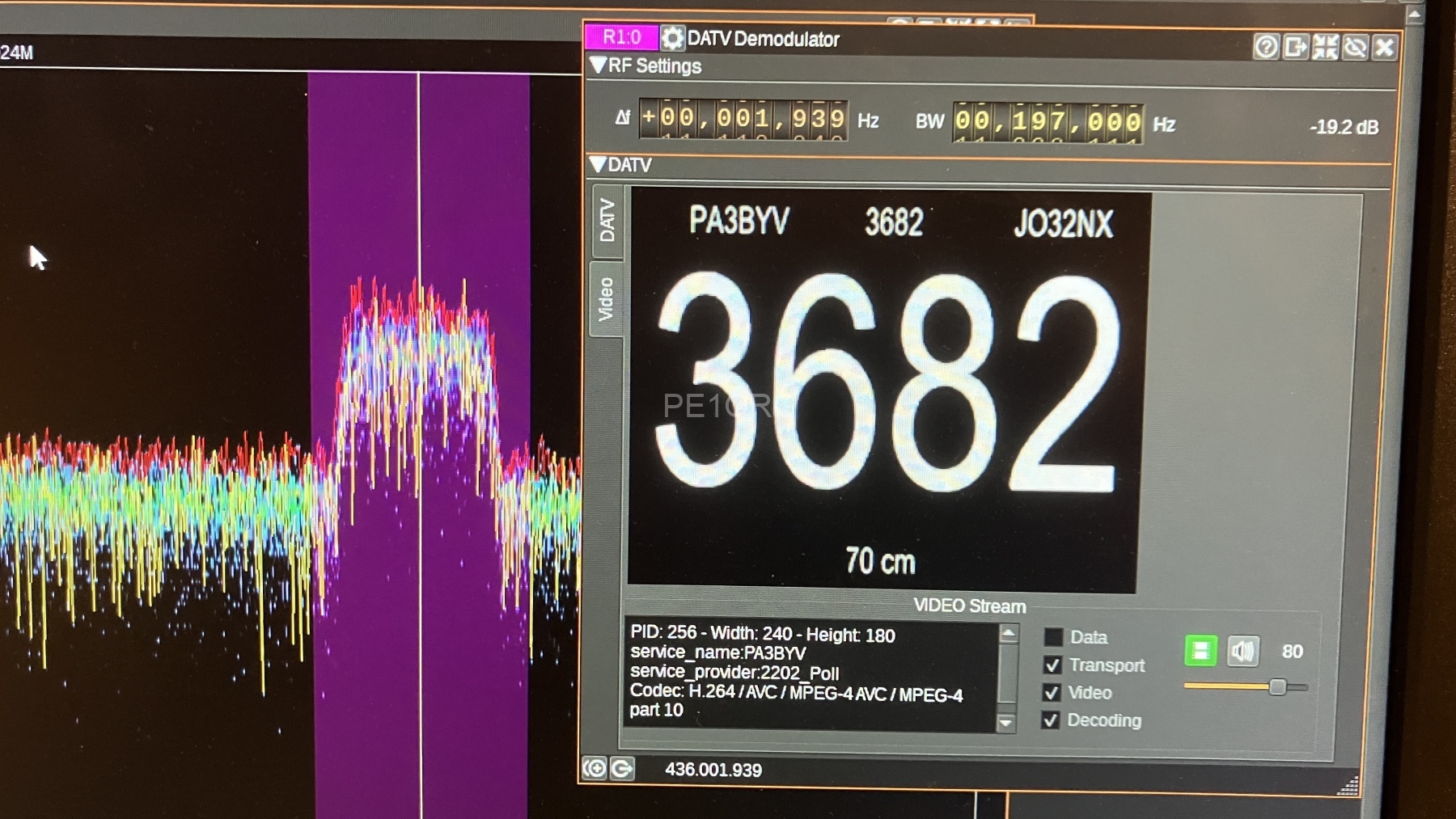This screenshot has width=1456, height=819.
Task: Enable the Data checkbox
Action: 1053,637
